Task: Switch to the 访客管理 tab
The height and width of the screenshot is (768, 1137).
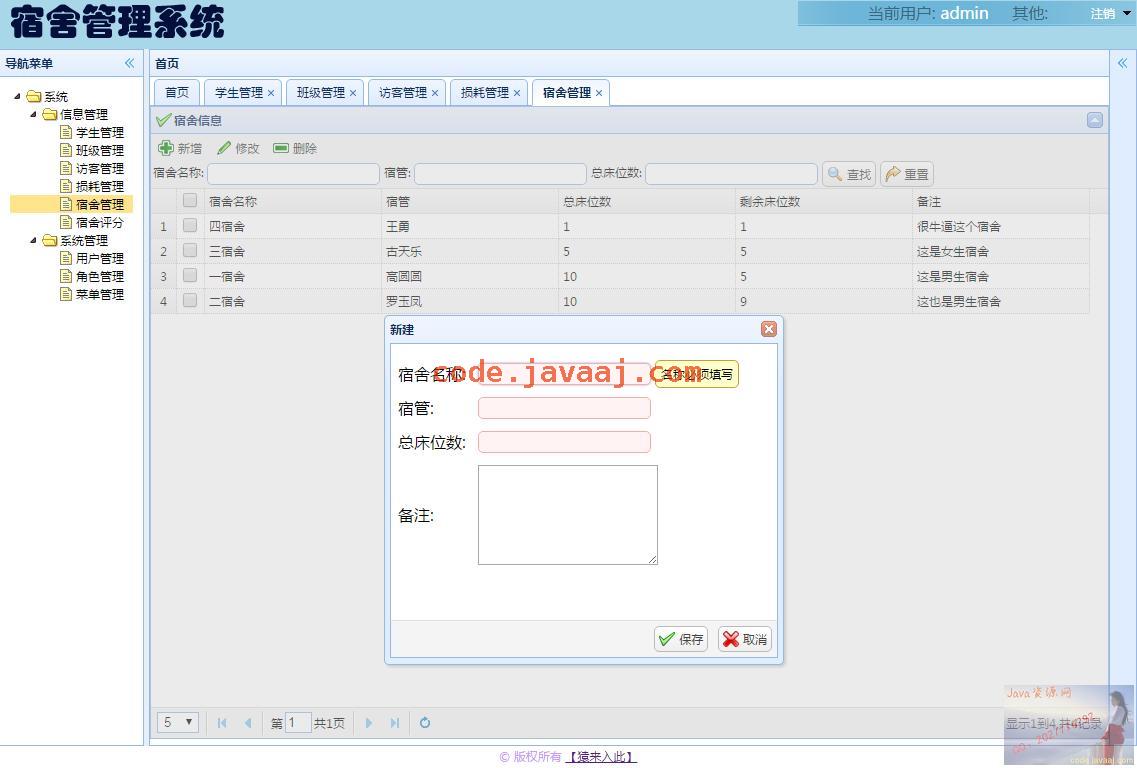Action: click(x=402, y=93)
